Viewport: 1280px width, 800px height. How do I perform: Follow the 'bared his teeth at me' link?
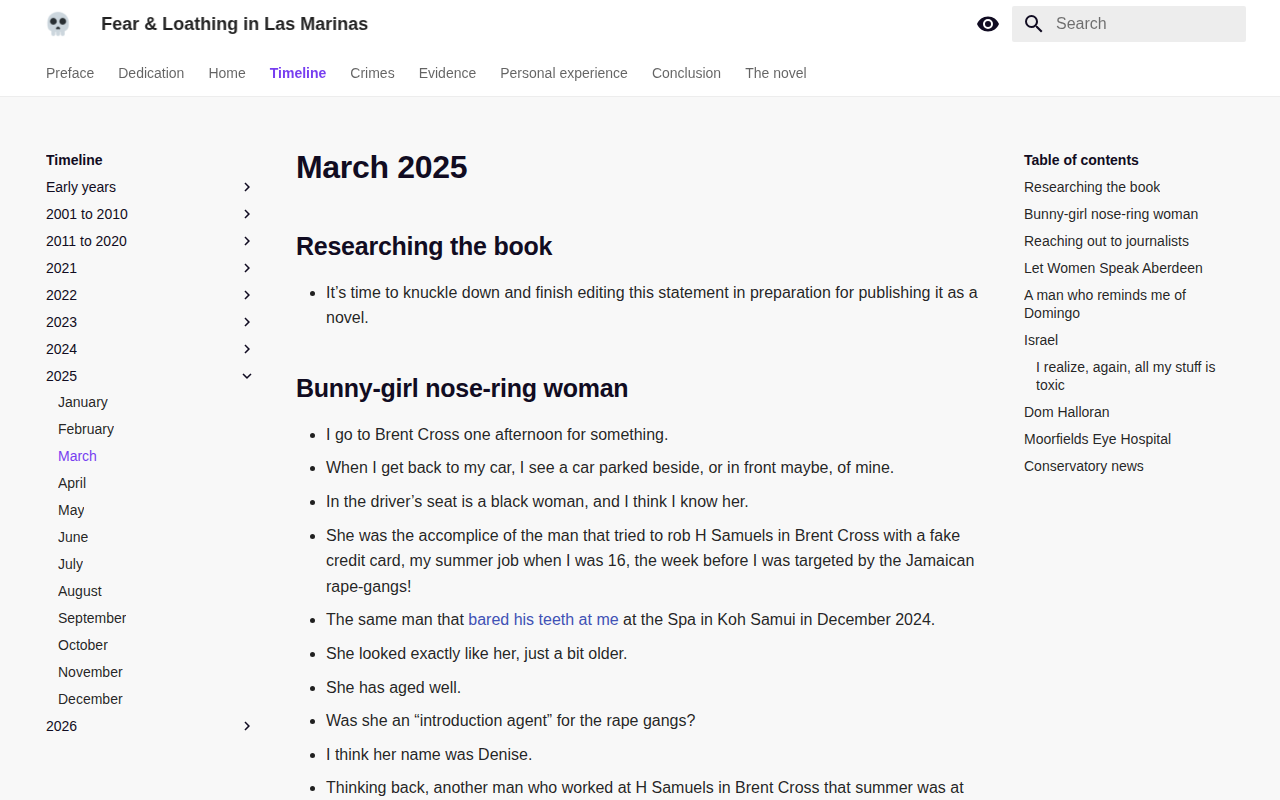(x=543, y=619)
